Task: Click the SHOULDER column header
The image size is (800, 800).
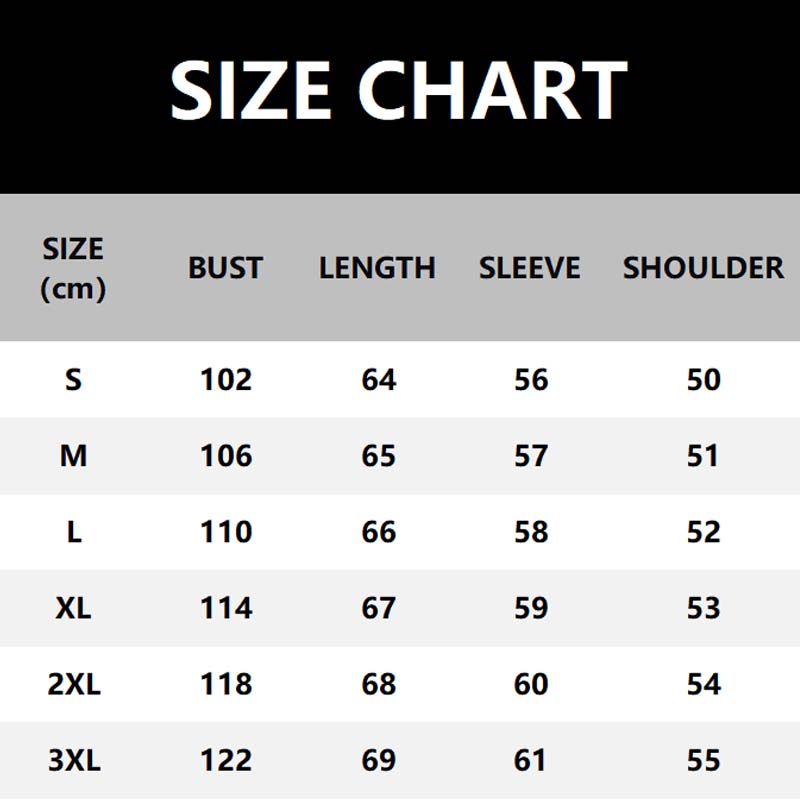Action: pyautogui.click(x=703, y=268)
